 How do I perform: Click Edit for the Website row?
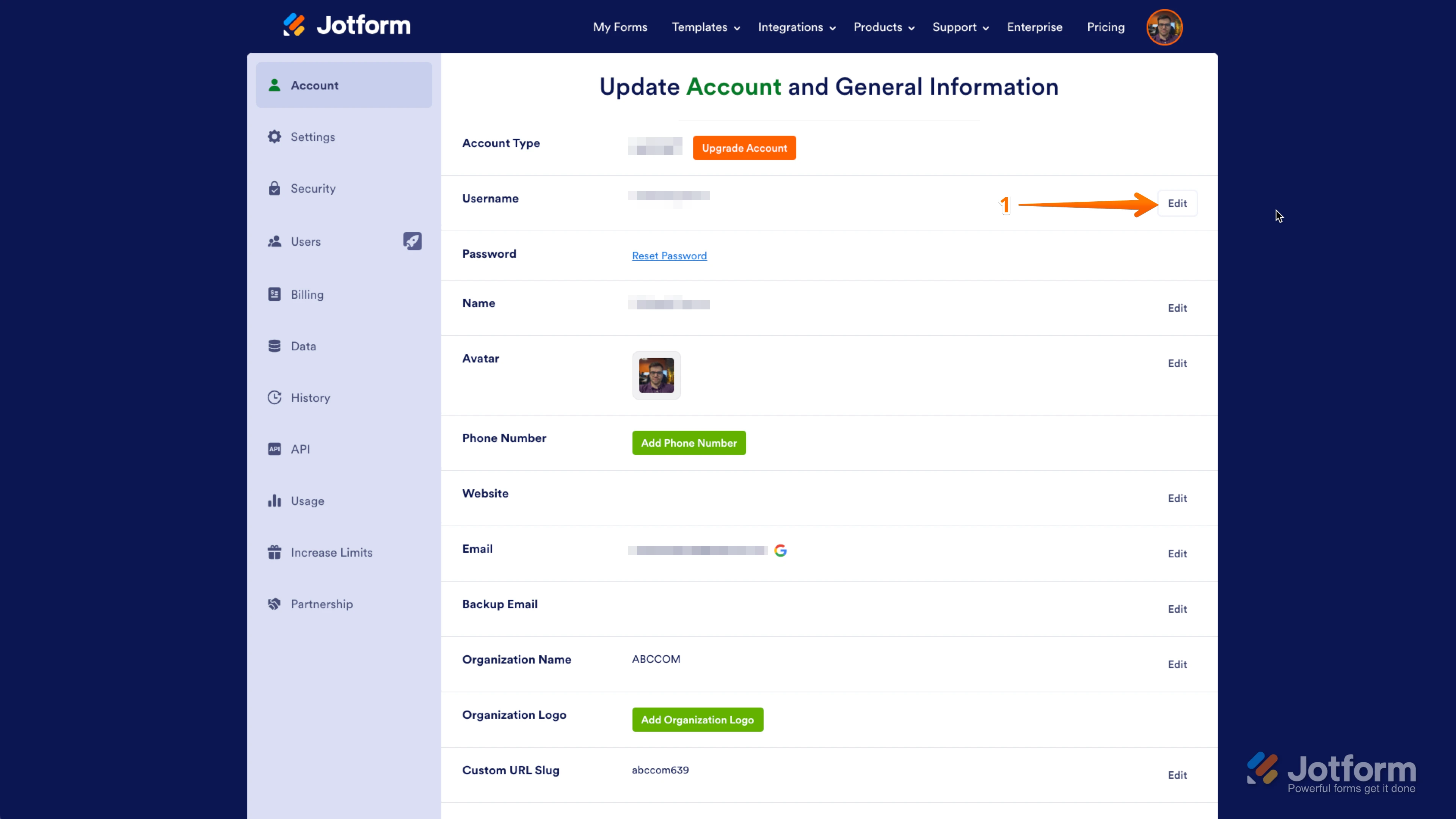point(1177,498)
